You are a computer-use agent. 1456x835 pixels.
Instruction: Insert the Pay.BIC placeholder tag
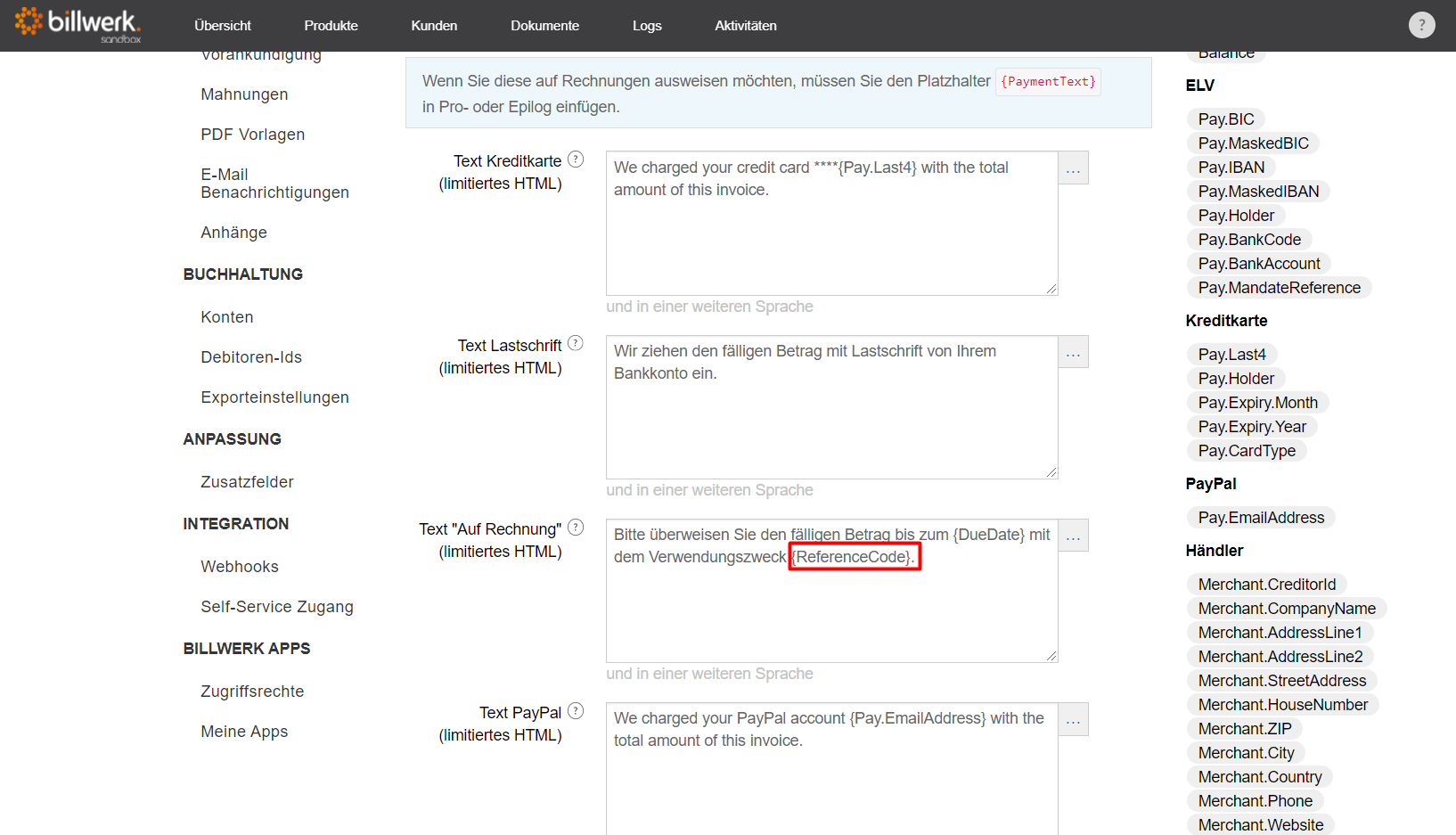click(1226, 119)
